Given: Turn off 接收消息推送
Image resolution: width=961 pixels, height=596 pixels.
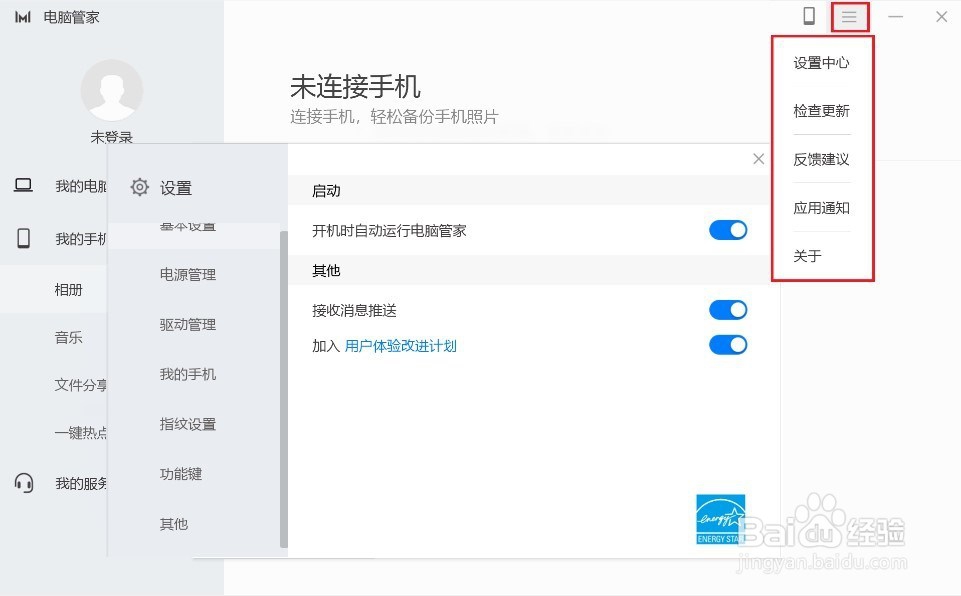Looking at the screenshot, I should pos(728,309).
